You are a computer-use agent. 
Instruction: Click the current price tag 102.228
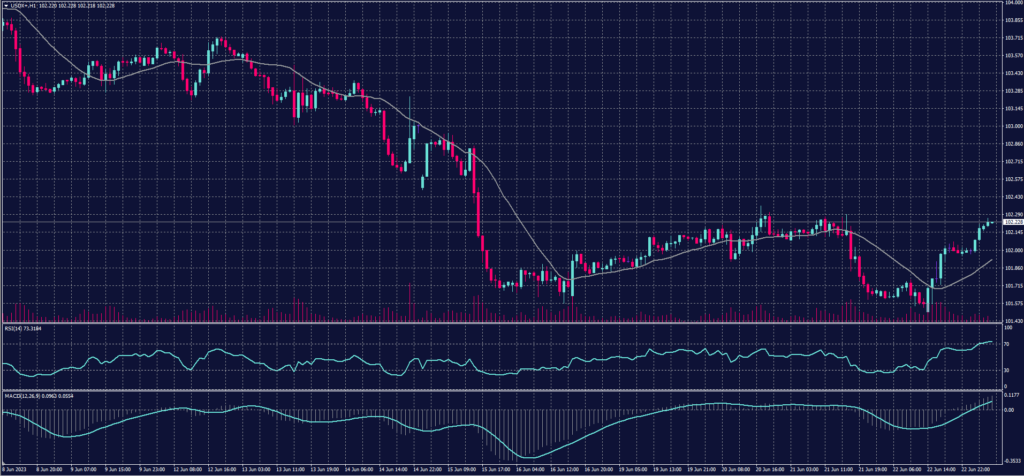click(x=1011, y=222)
